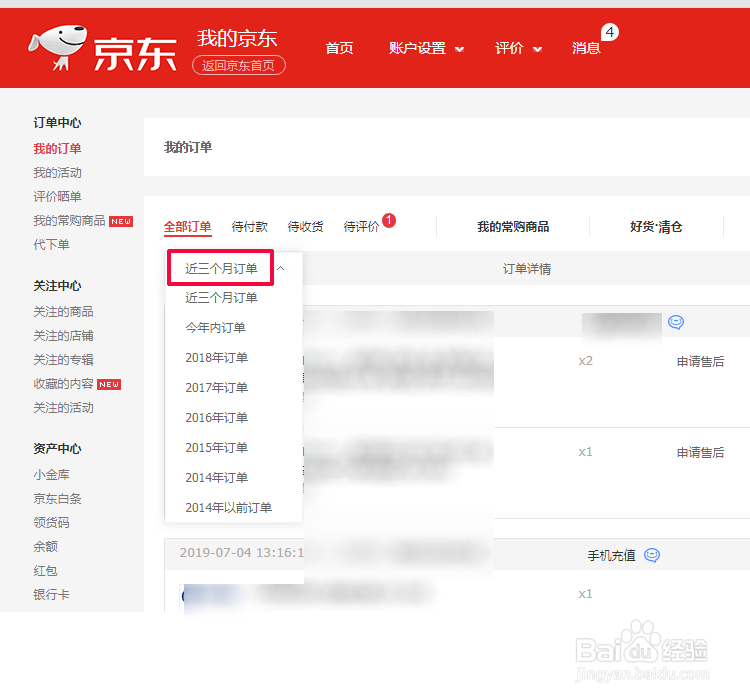Expand the 评价 dropdown arrow
The height and width of the screenshot is (700, 750).
click(538, 49)
